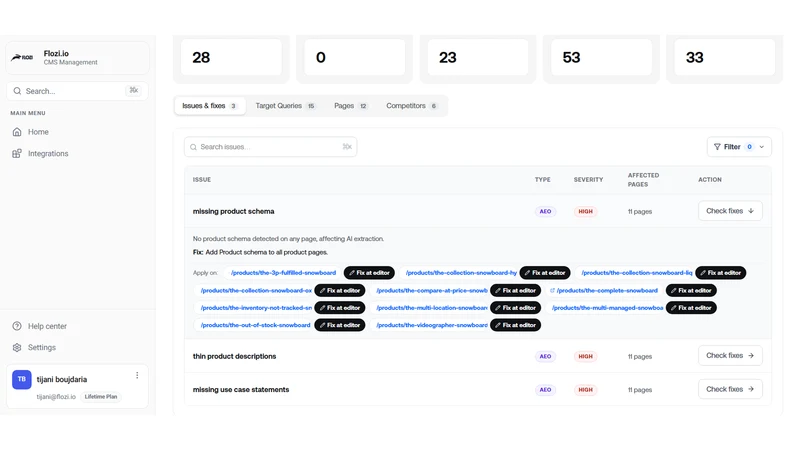Open the Filter dropdown
The height and width of the screenshot is (450, 800).
point(739,147)
